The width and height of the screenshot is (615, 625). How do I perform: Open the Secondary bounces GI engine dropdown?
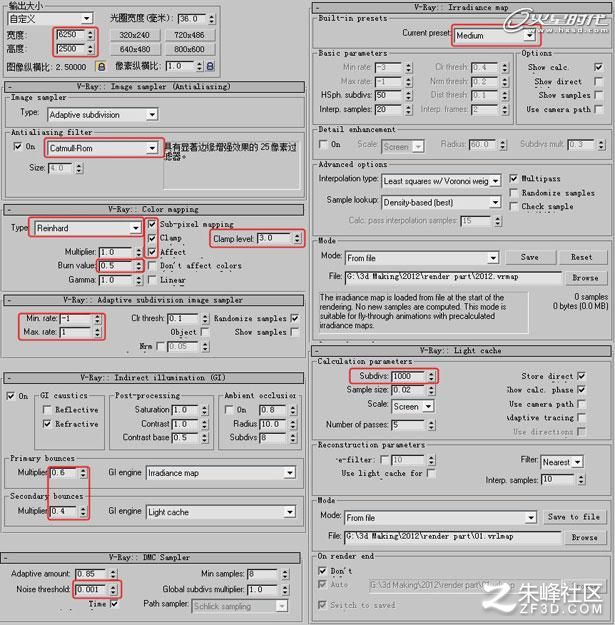(290, 512)
